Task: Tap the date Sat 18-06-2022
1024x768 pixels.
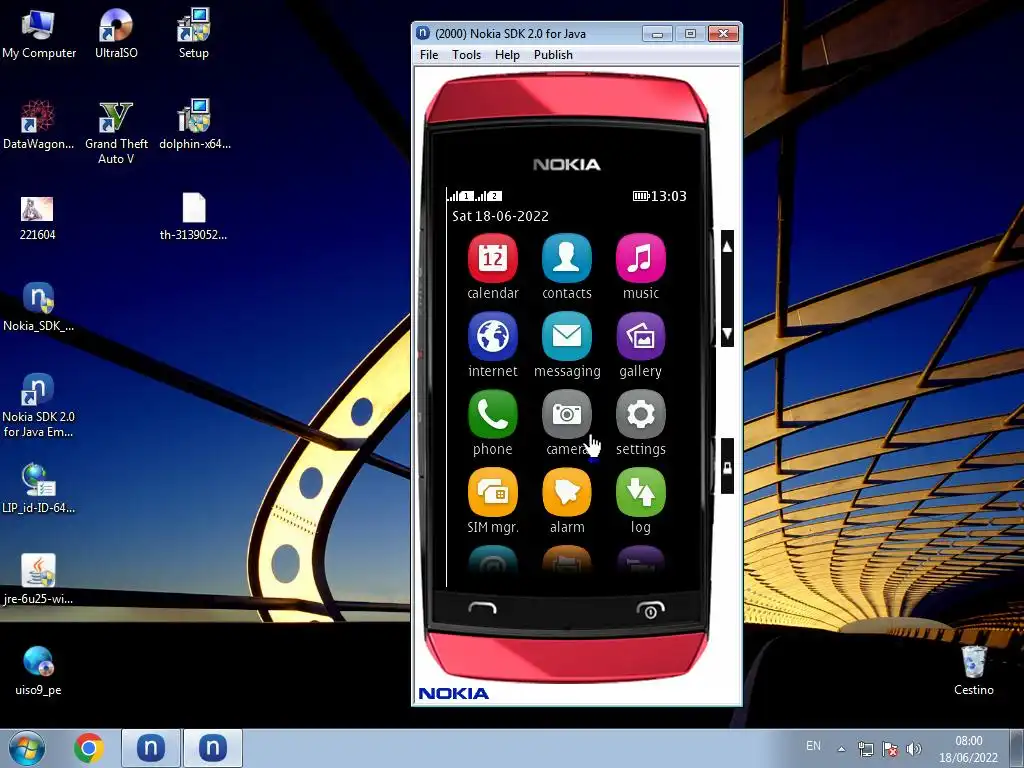Action: click(500, 216)
